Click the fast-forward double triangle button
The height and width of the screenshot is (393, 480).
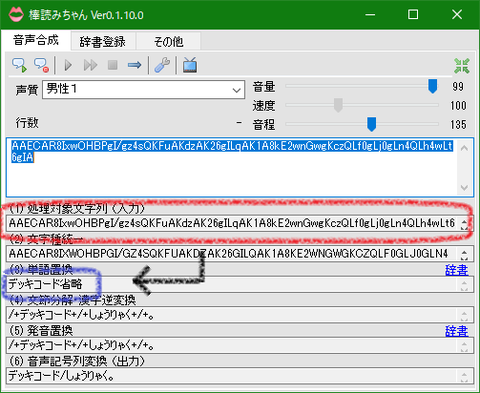[90, 65]
